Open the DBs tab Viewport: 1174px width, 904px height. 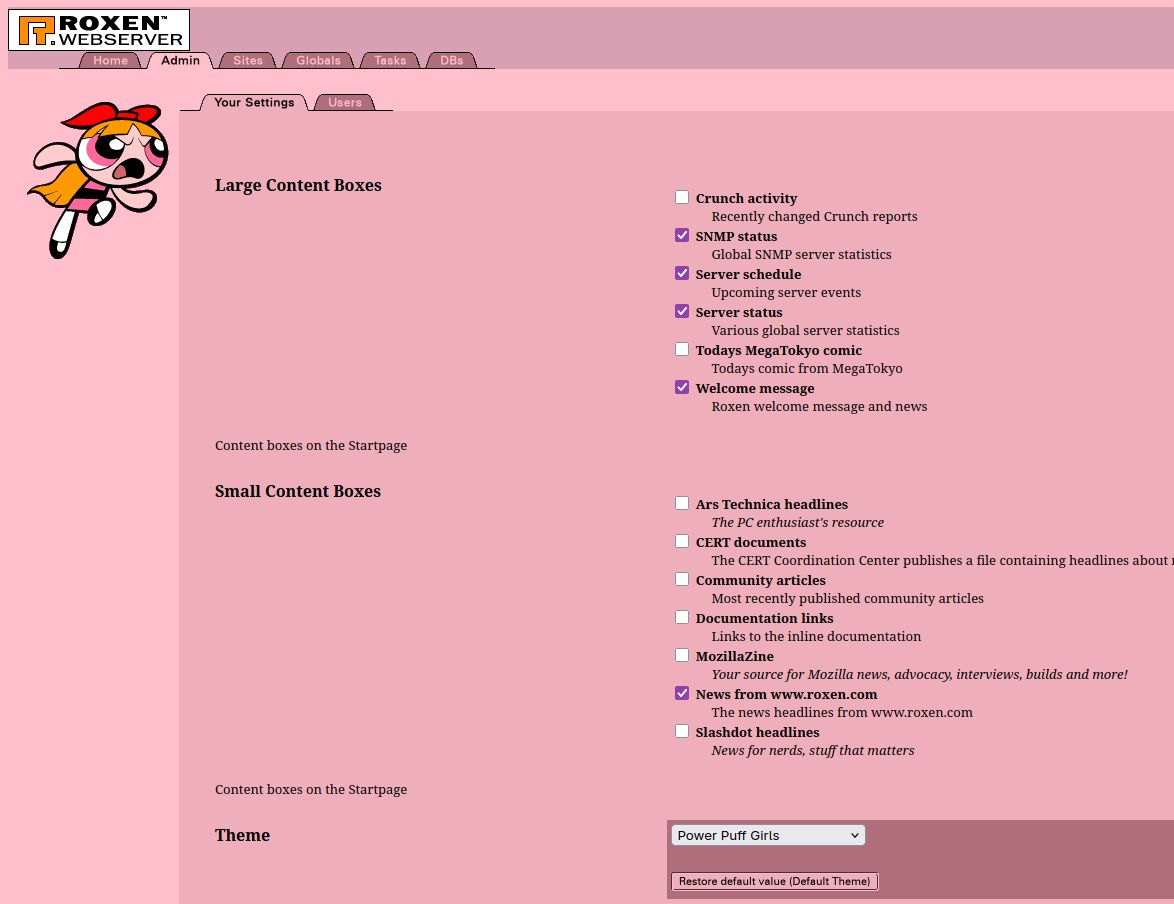(x=451, y=61)
